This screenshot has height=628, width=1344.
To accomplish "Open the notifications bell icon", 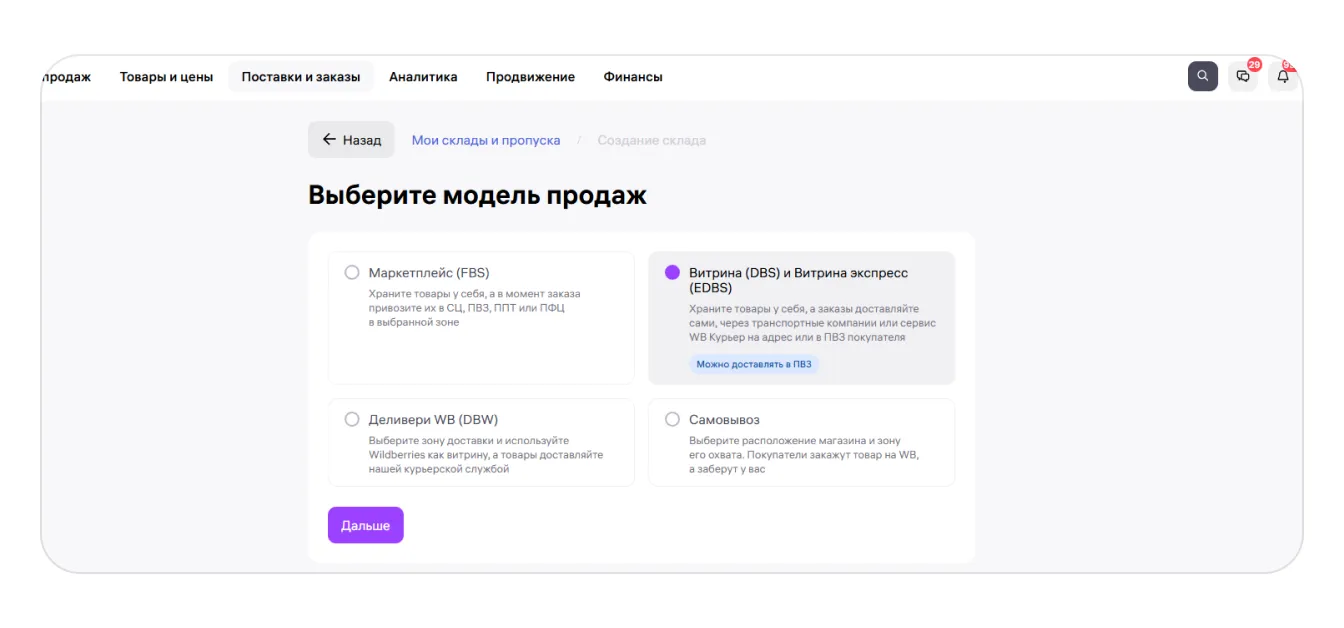I will coord(1283,76).
